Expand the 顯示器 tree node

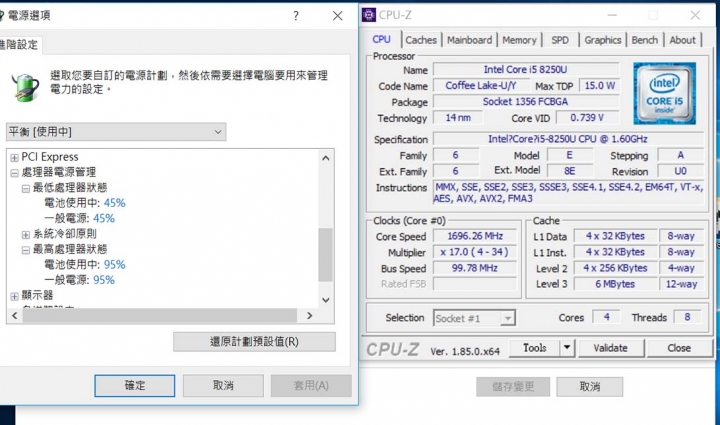(x=14, y=296)
